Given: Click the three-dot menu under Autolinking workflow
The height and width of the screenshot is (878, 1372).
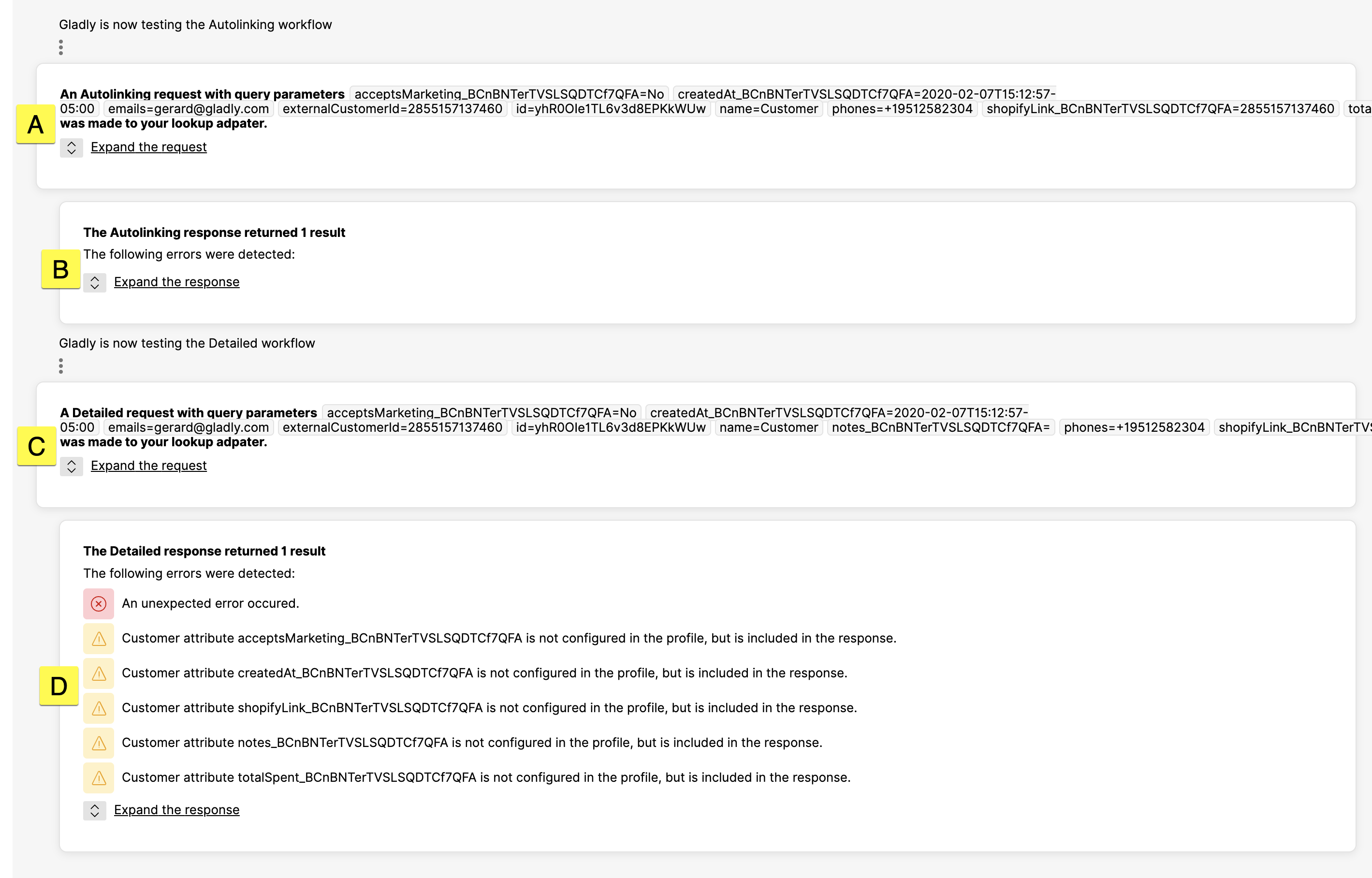Looking at the screenshot, I should [60, 47].
